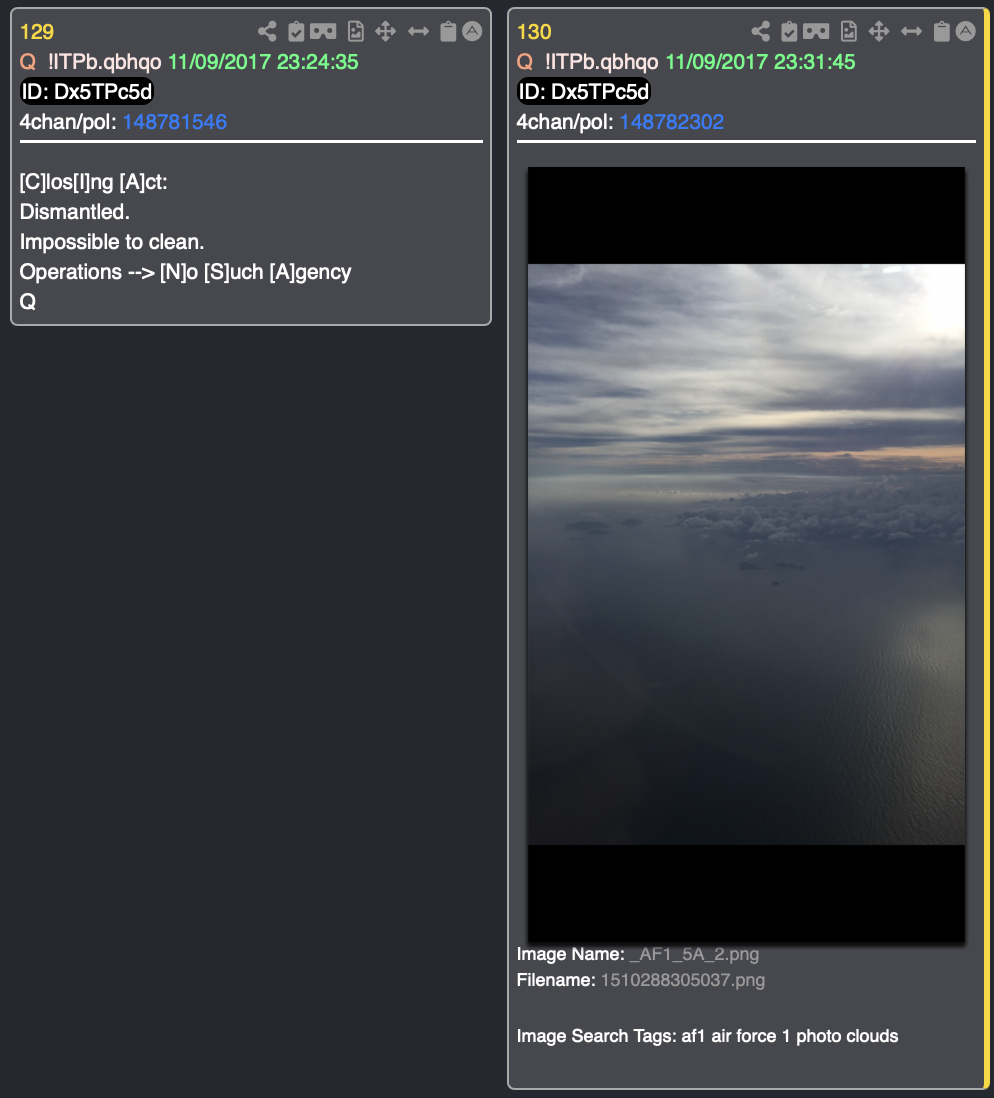Click timestamp 11/09/2017 23:24:35

(x=263, y=62)
